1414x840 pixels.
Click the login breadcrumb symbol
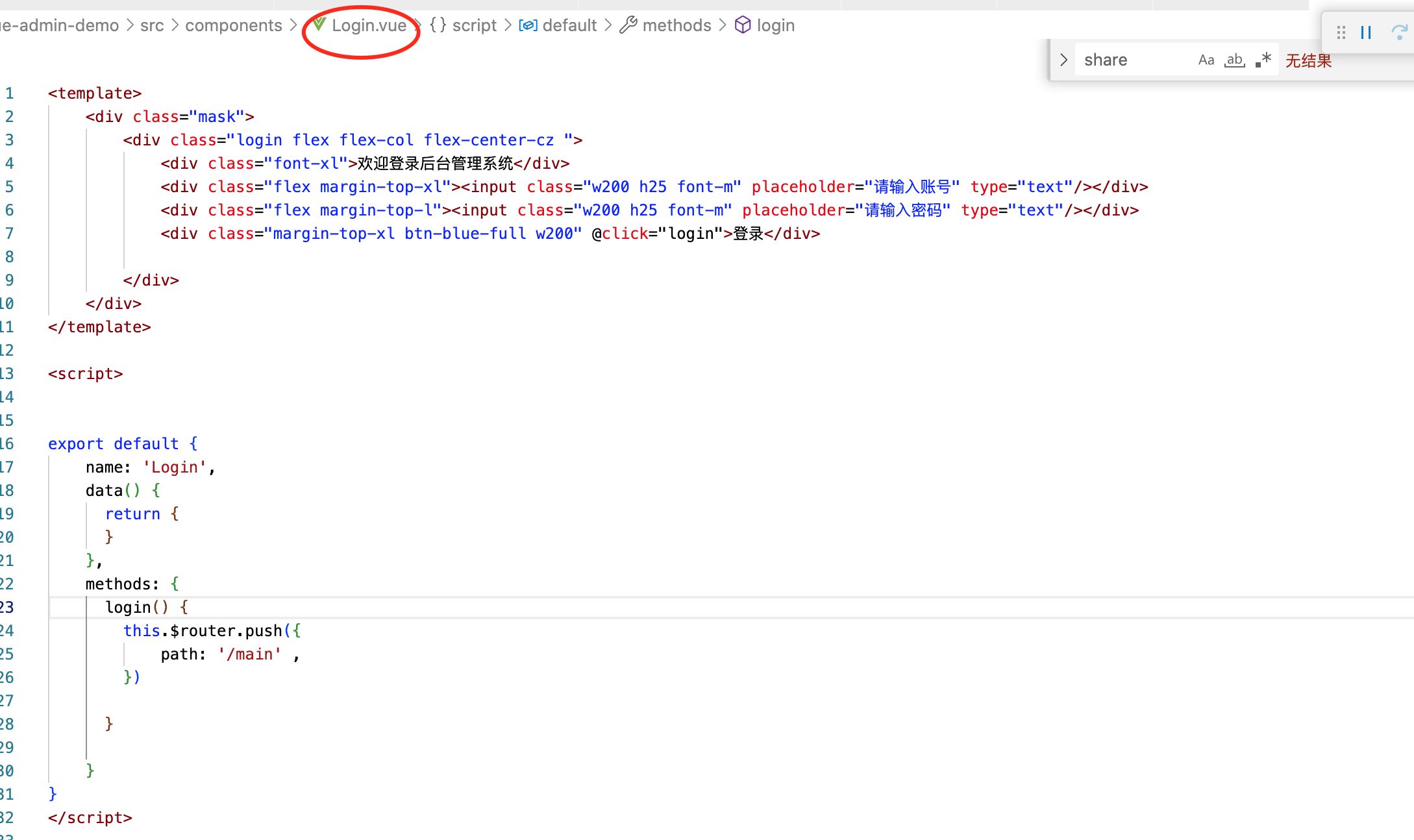[775, 25]
